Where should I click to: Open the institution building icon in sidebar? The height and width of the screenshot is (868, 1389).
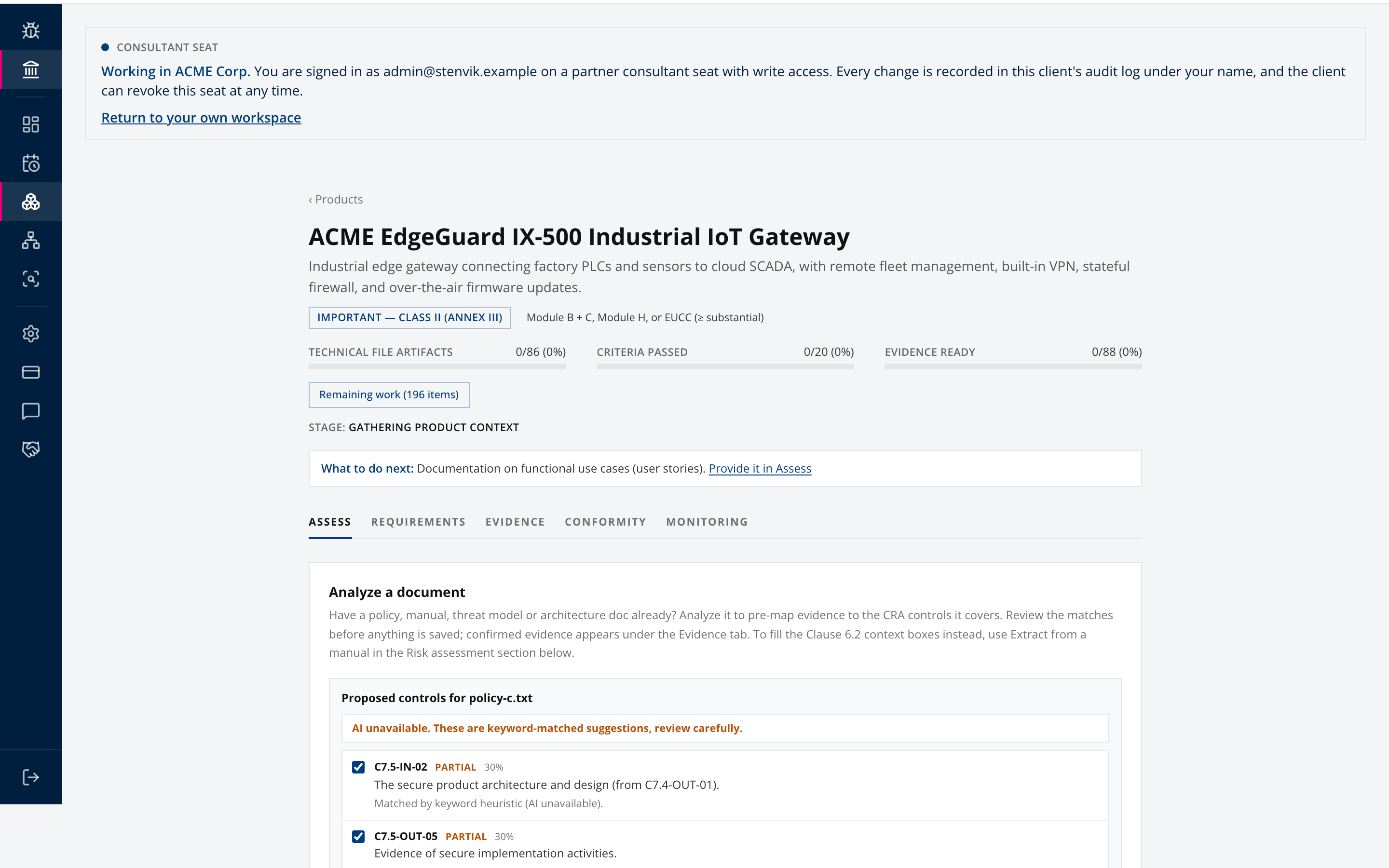pos(30,69)
